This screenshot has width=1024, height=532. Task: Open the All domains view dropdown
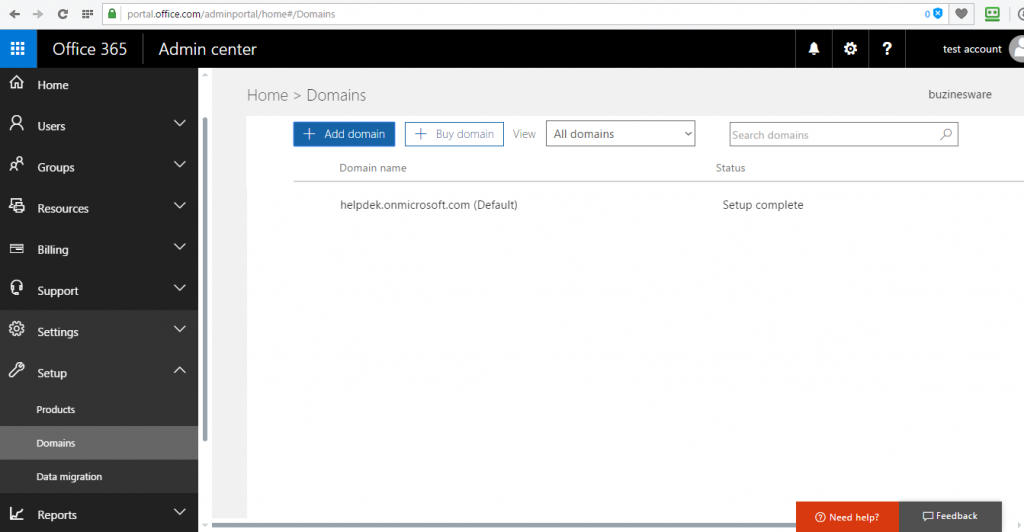(x=620, y=134)
